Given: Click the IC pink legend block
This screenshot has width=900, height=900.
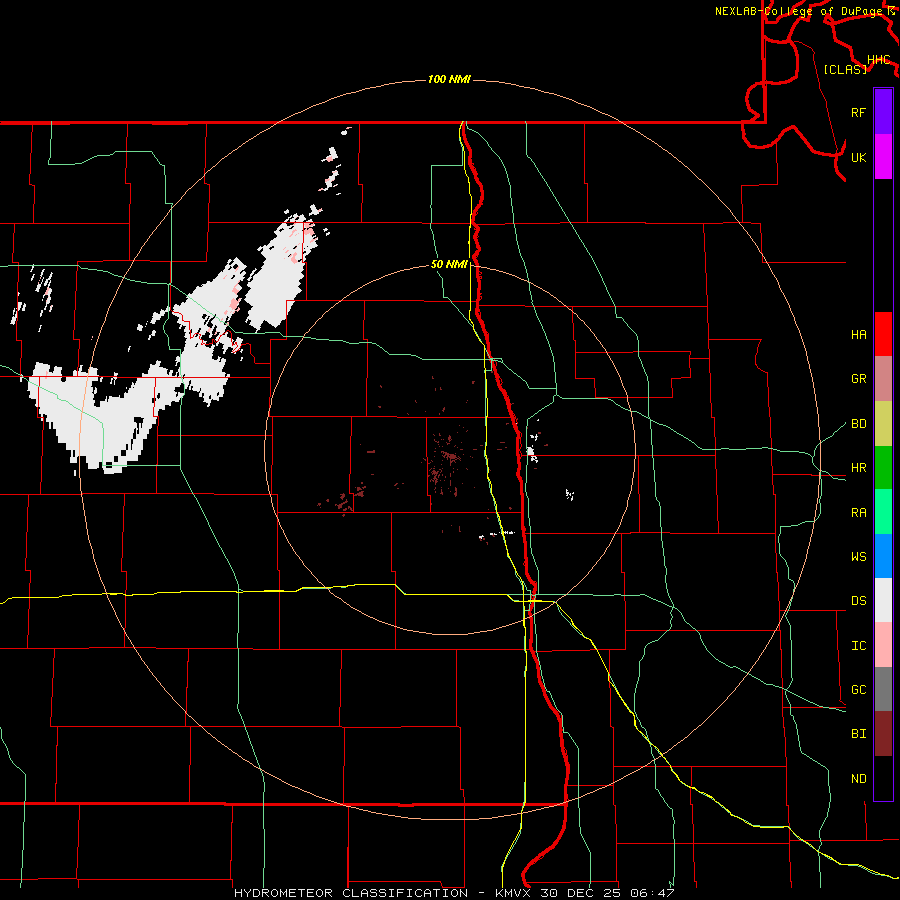Looking at the screenshot, I should [x=883, y=645].
